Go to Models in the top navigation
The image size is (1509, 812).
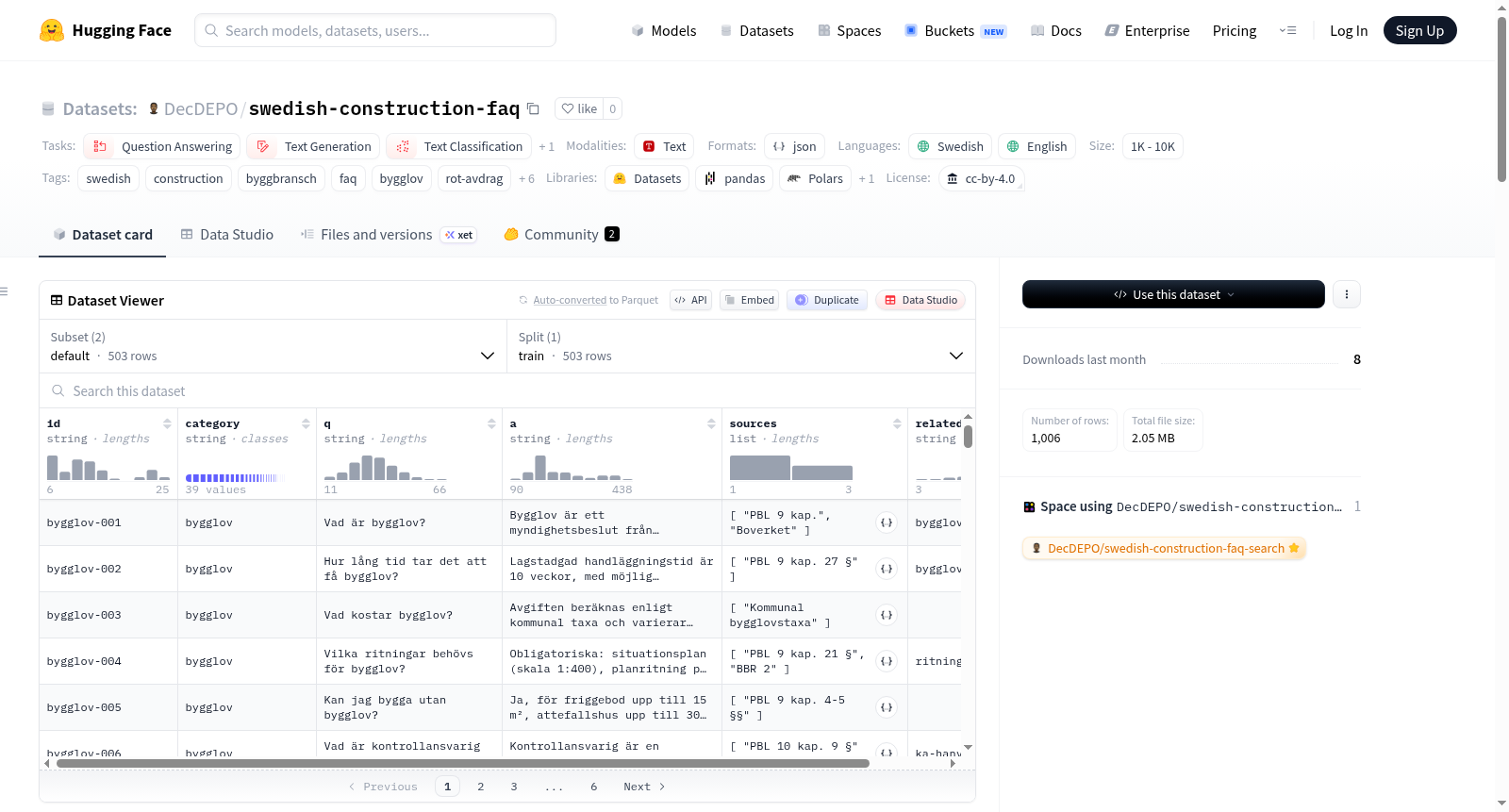tap(664, 30)
